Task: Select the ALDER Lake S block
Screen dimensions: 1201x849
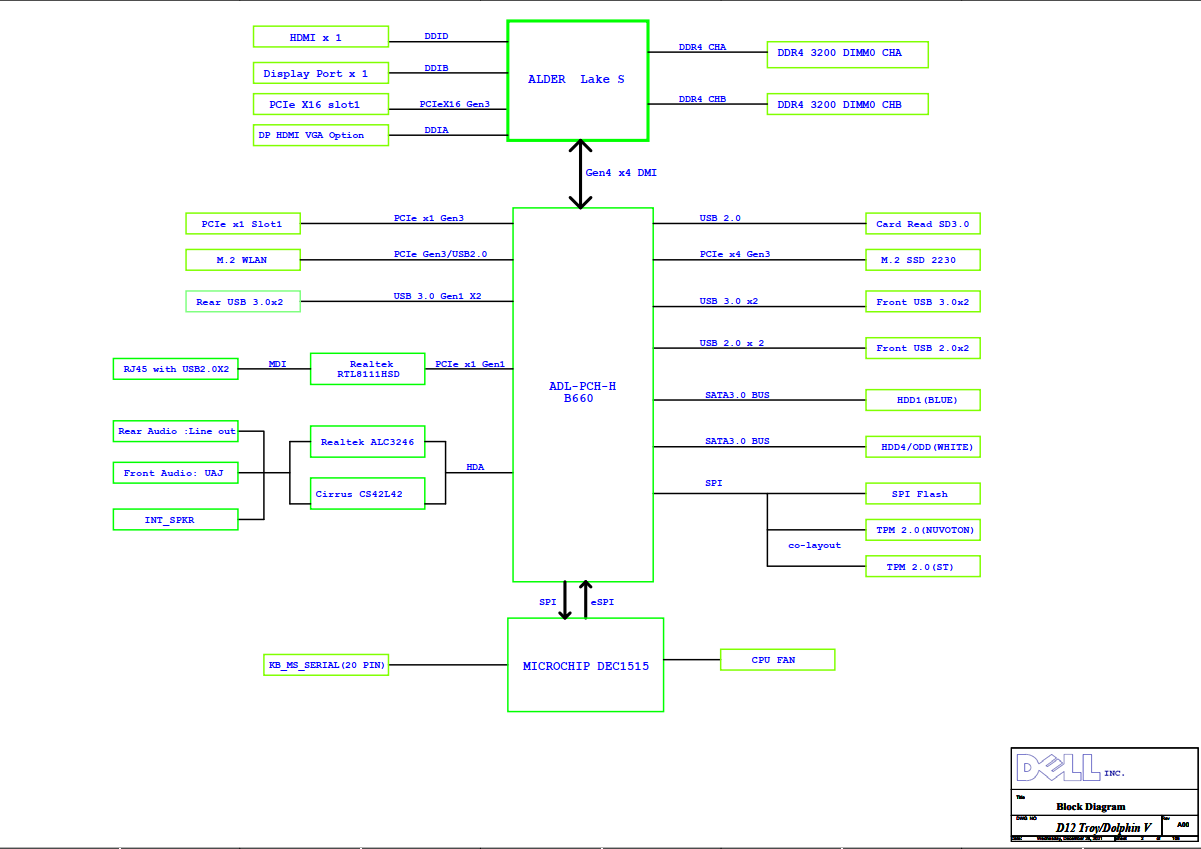Action: click(x=577, y=80)
